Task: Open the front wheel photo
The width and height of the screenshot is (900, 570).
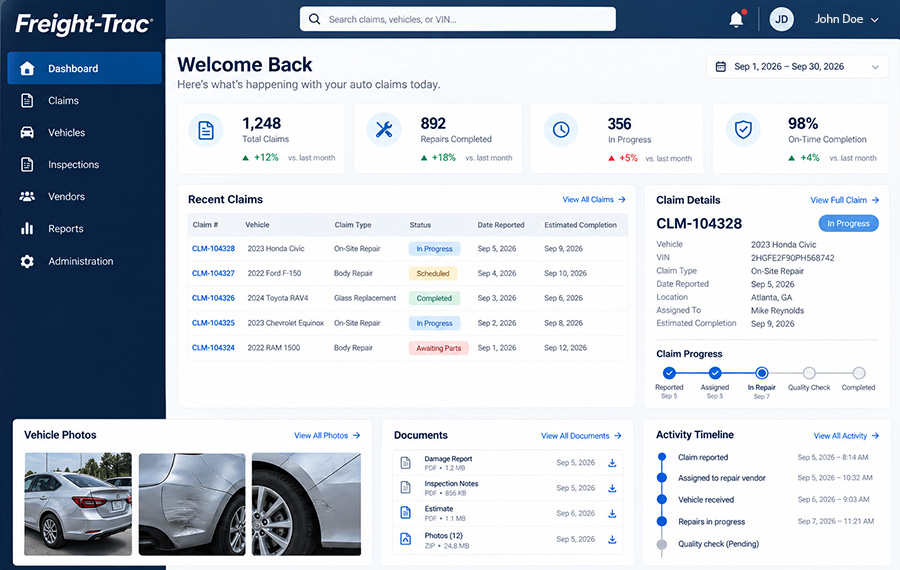Action: tap(307, 504)
